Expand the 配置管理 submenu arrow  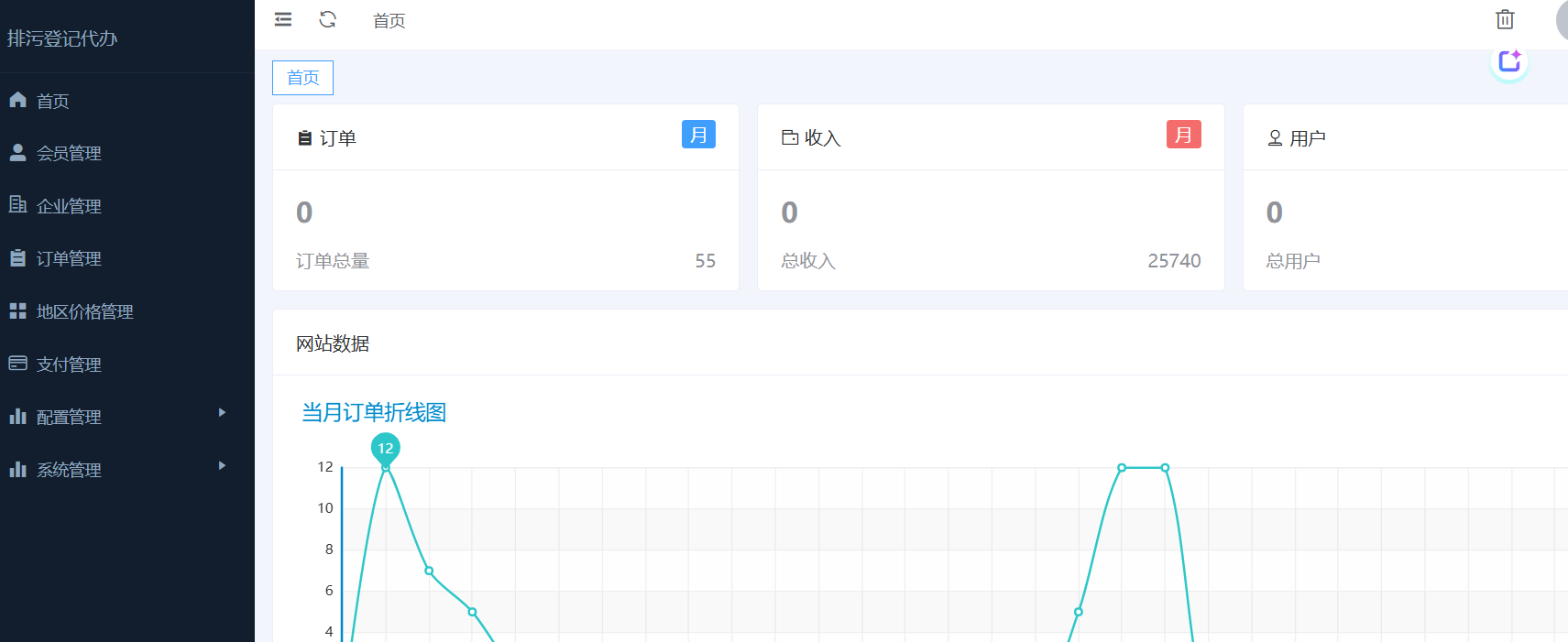[x=222, y=413]
